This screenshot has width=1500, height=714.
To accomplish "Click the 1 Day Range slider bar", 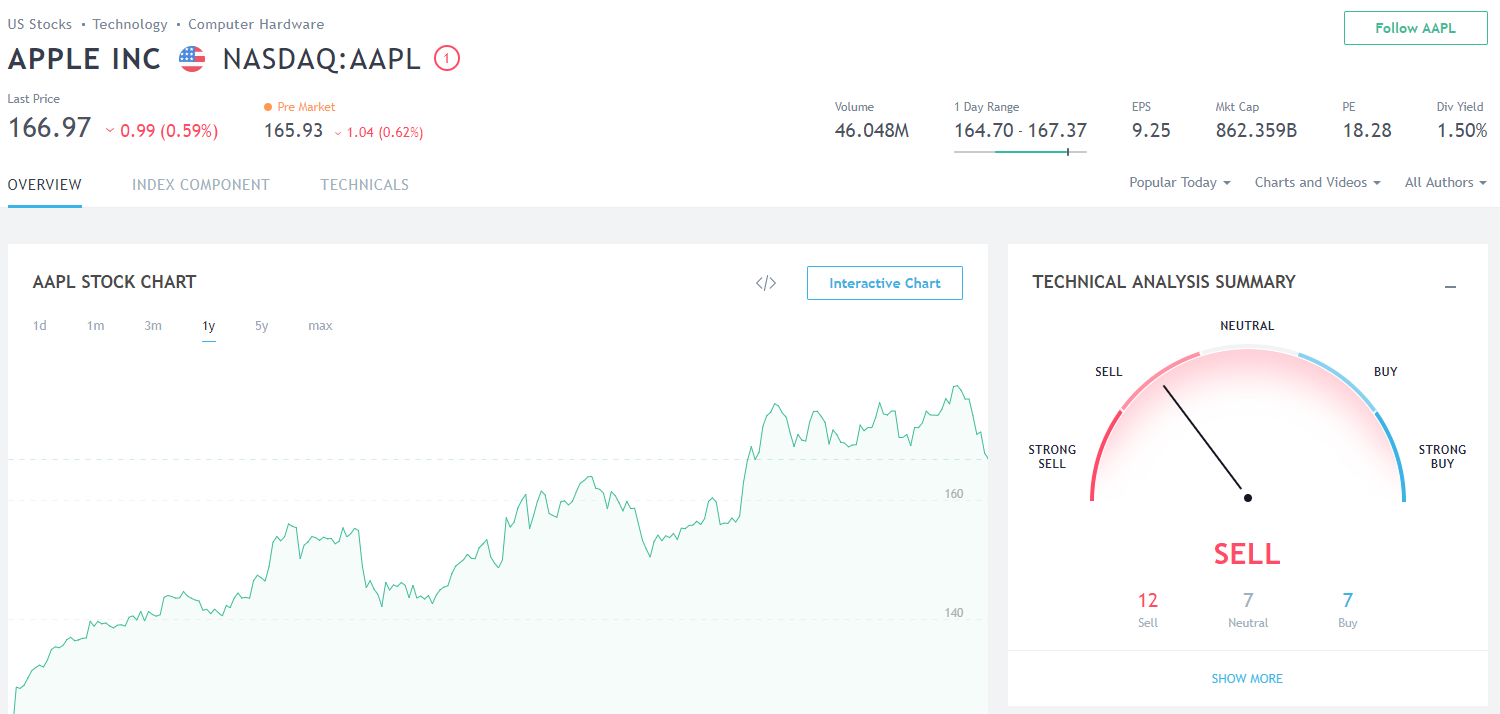I will (1020, 152).
